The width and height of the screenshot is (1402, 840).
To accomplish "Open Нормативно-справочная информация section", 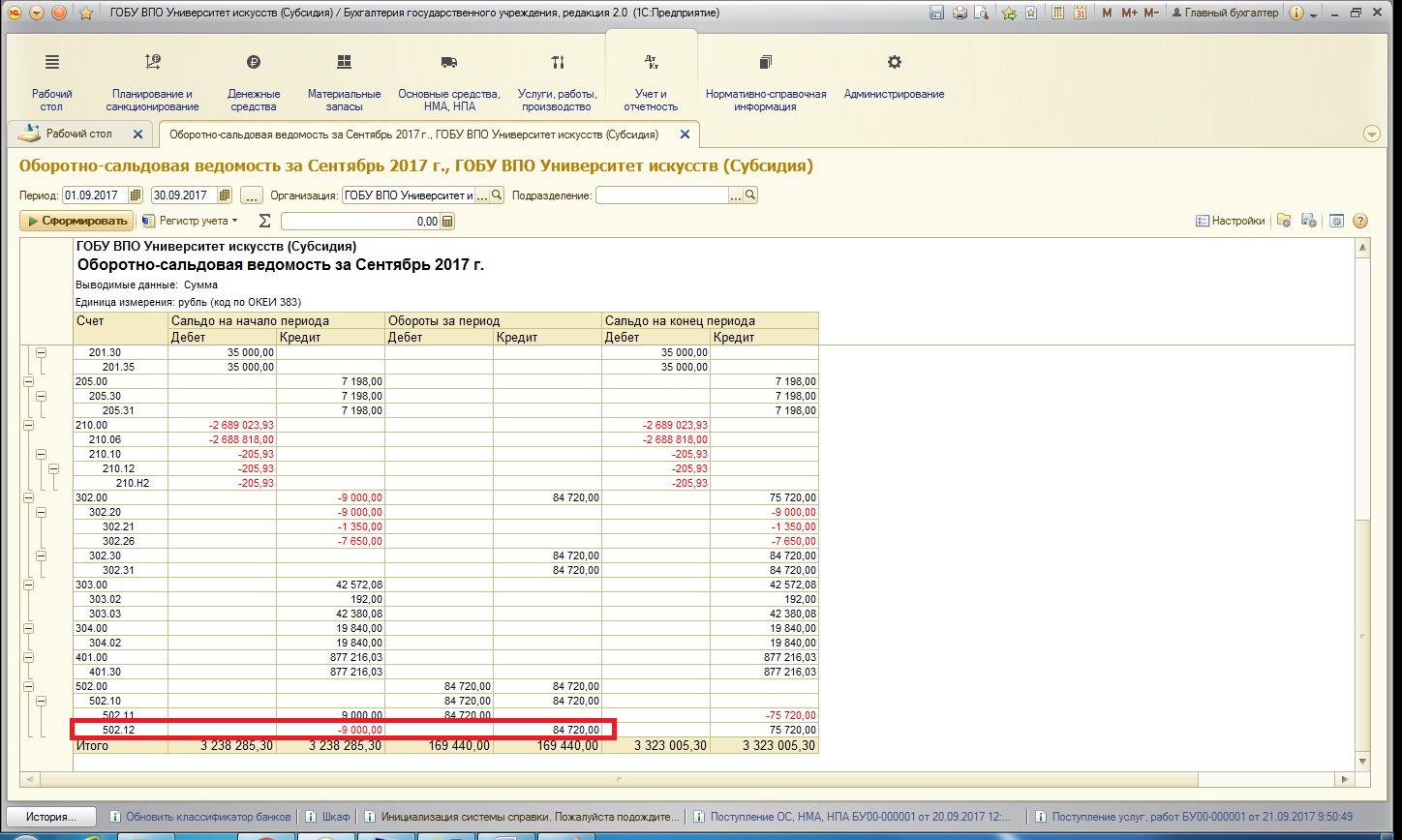I will [x=766, y=83].
